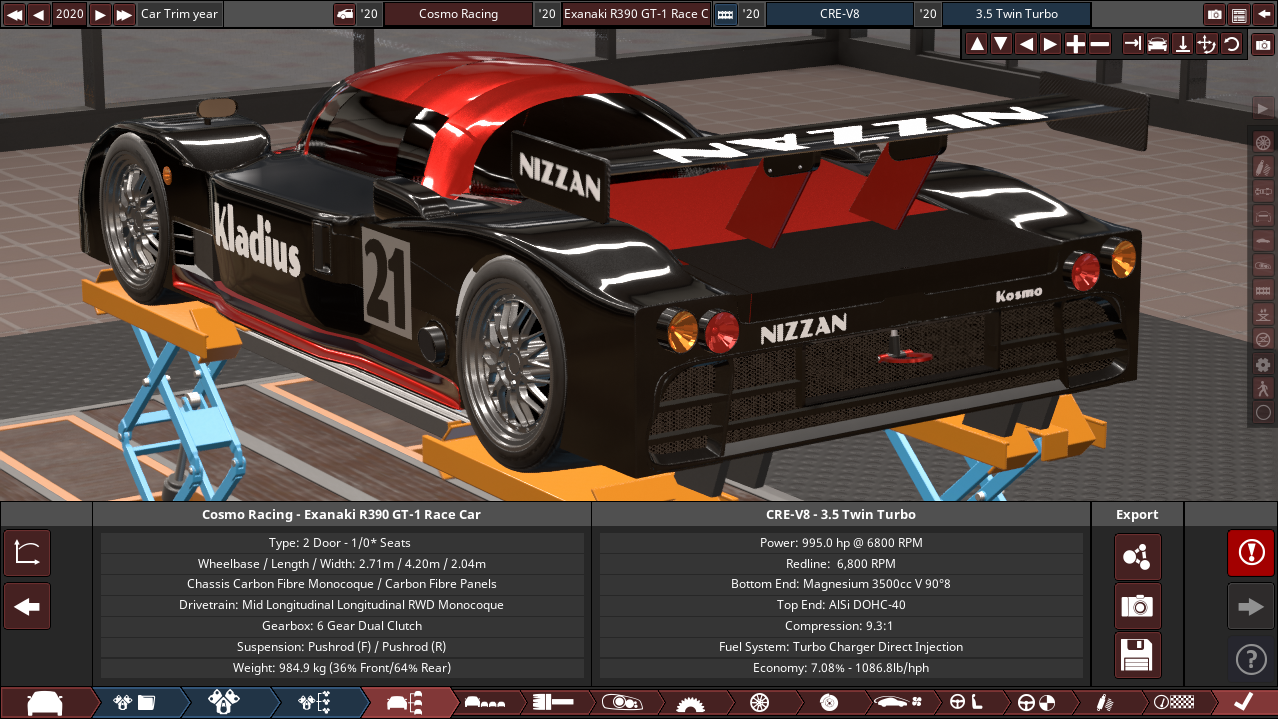Zoom in with the plus button
This screenshot has height=719, width=1278.
[1075, 44]
